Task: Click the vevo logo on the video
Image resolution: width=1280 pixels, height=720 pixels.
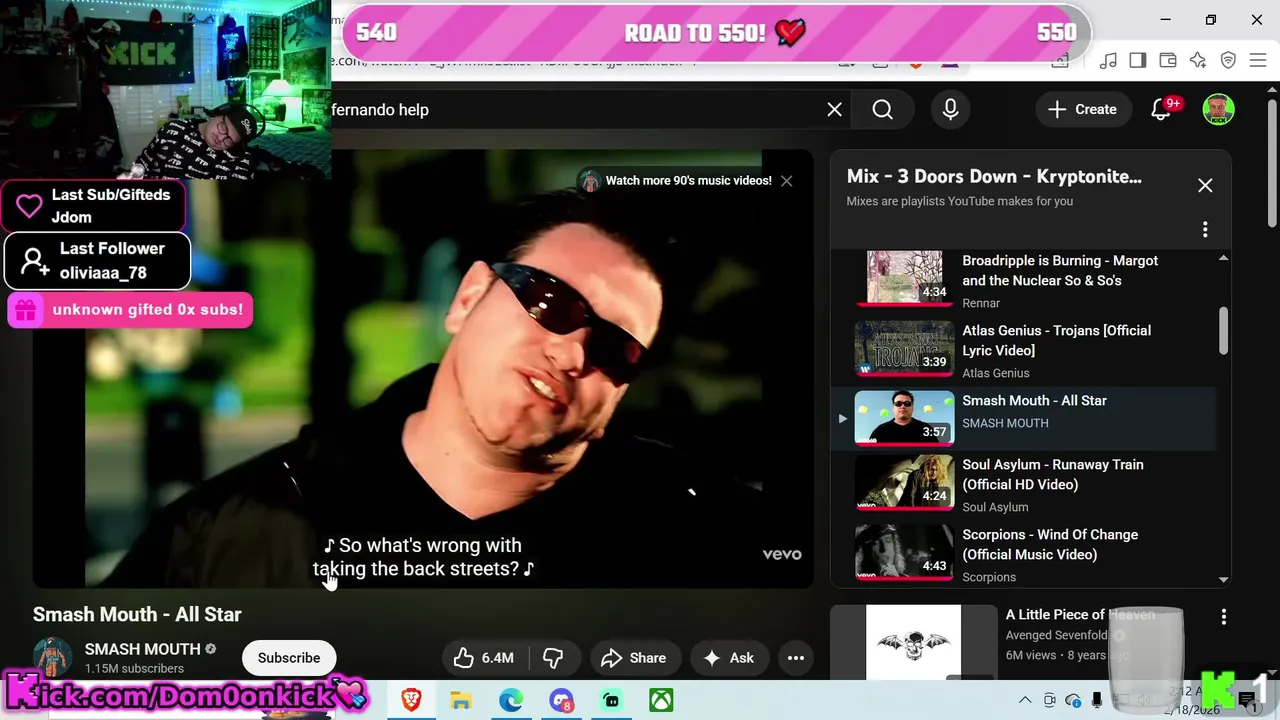Action: click(x=782, y=554)
